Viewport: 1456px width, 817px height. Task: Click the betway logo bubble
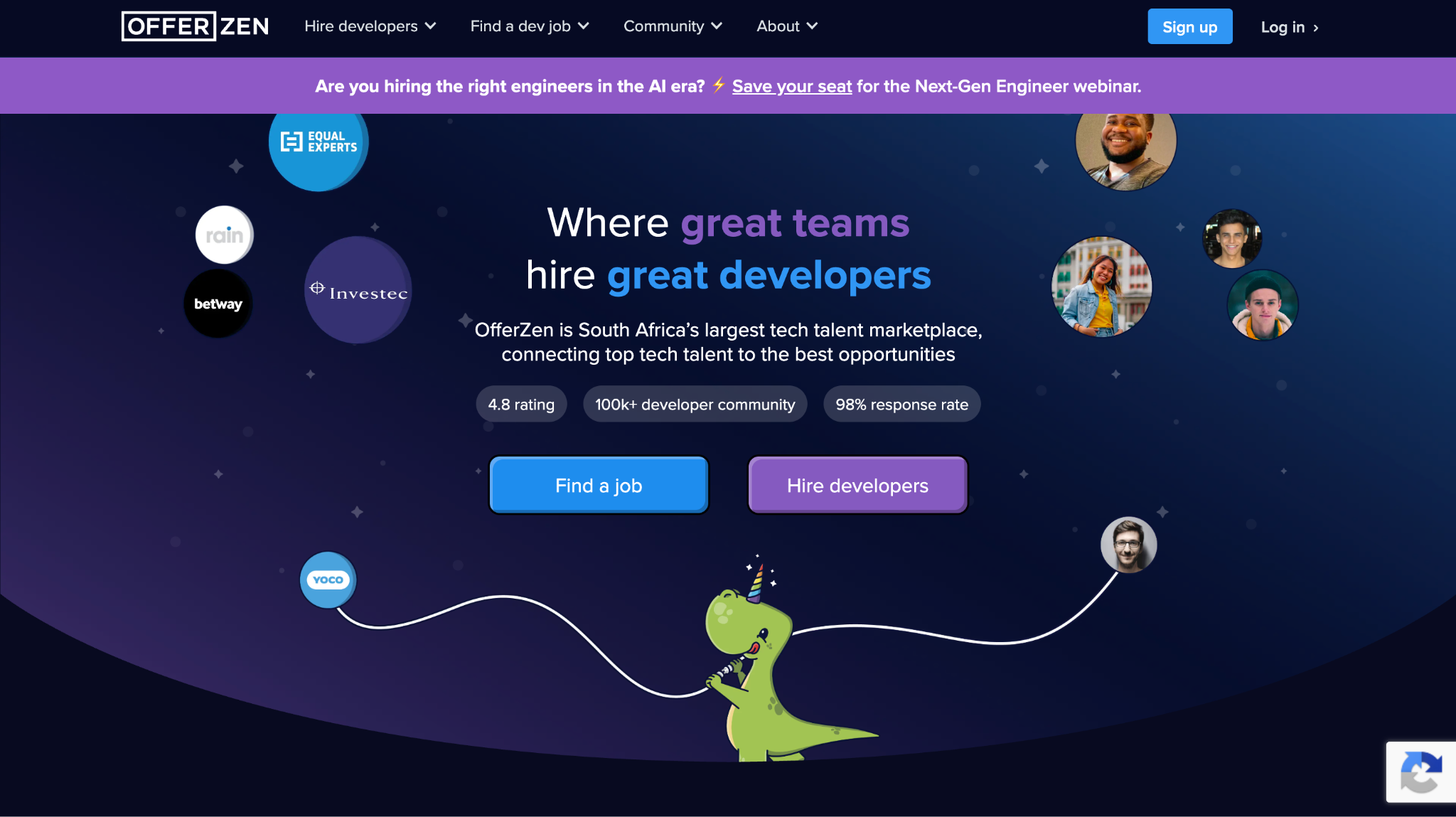coord(218,304)
